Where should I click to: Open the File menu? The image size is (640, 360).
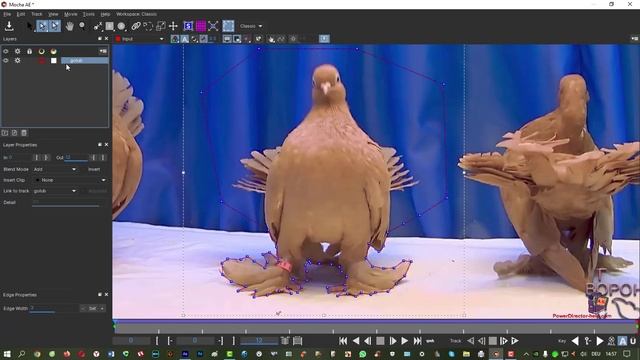tap(7, 14)
